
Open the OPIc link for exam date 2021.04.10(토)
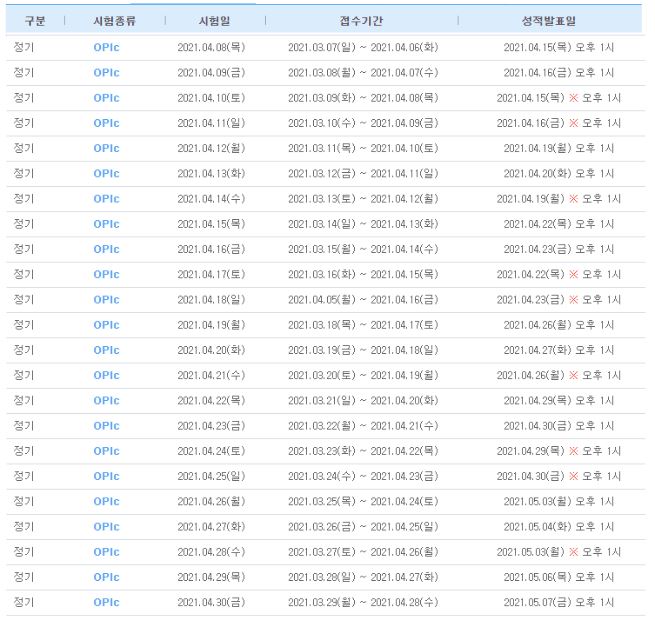[x=106, y=98]
